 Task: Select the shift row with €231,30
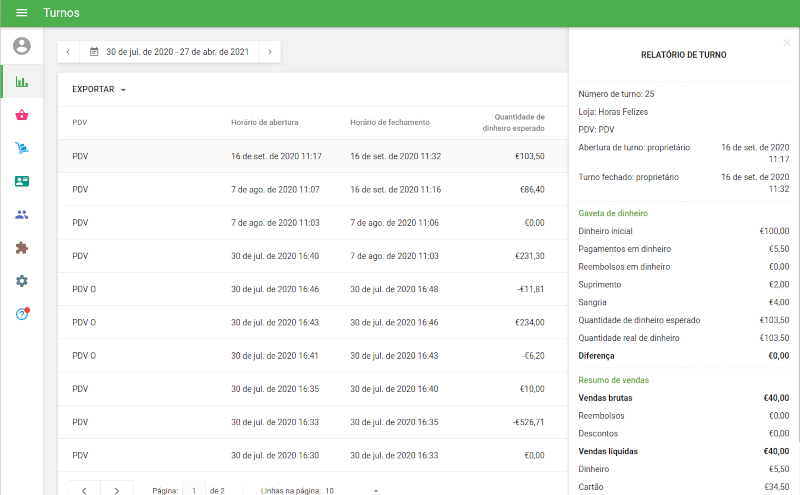(310, 256)
